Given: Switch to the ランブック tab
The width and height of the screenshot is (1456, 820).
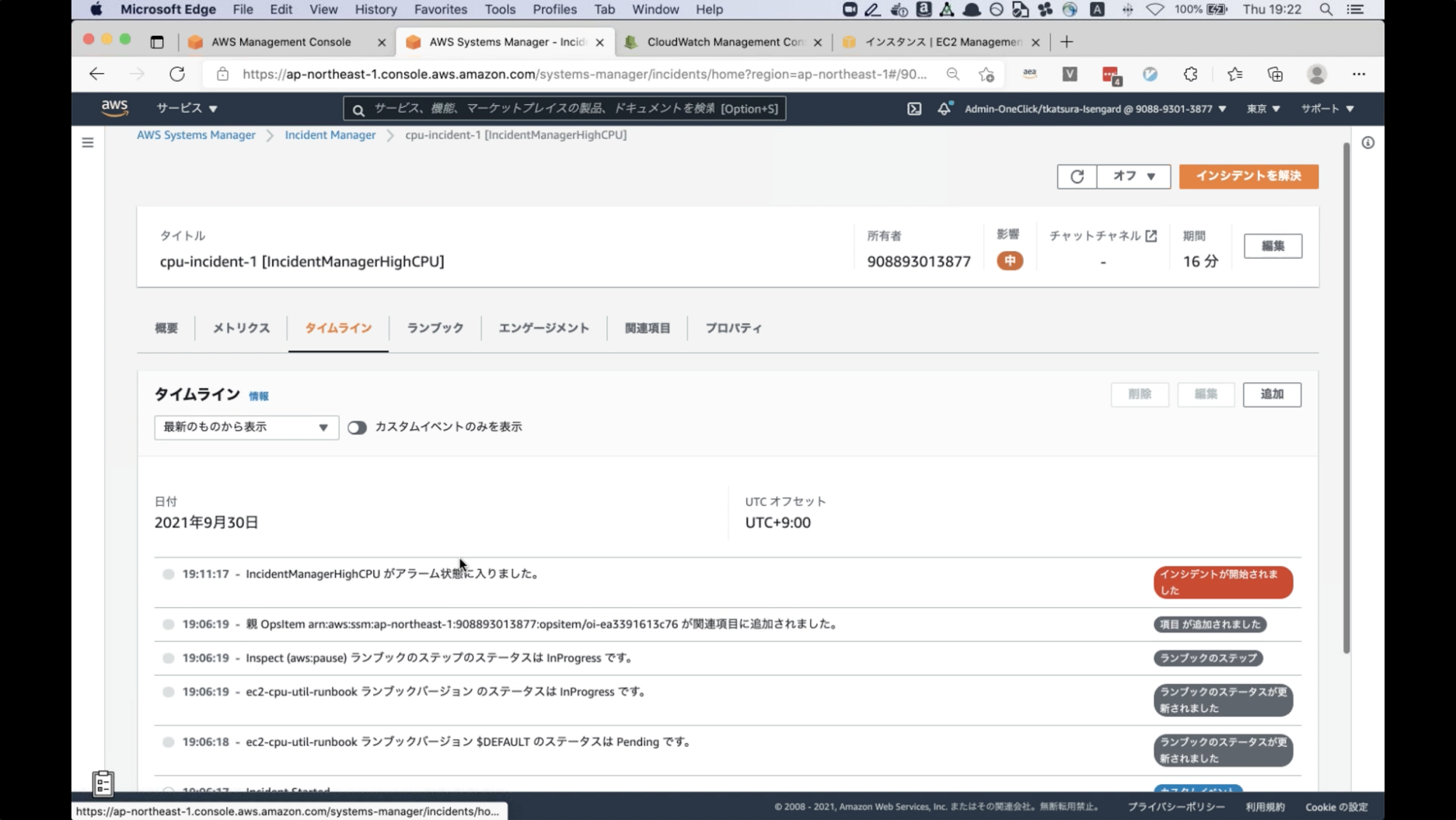Looking at the screenshot, I should tap(435, 328).
